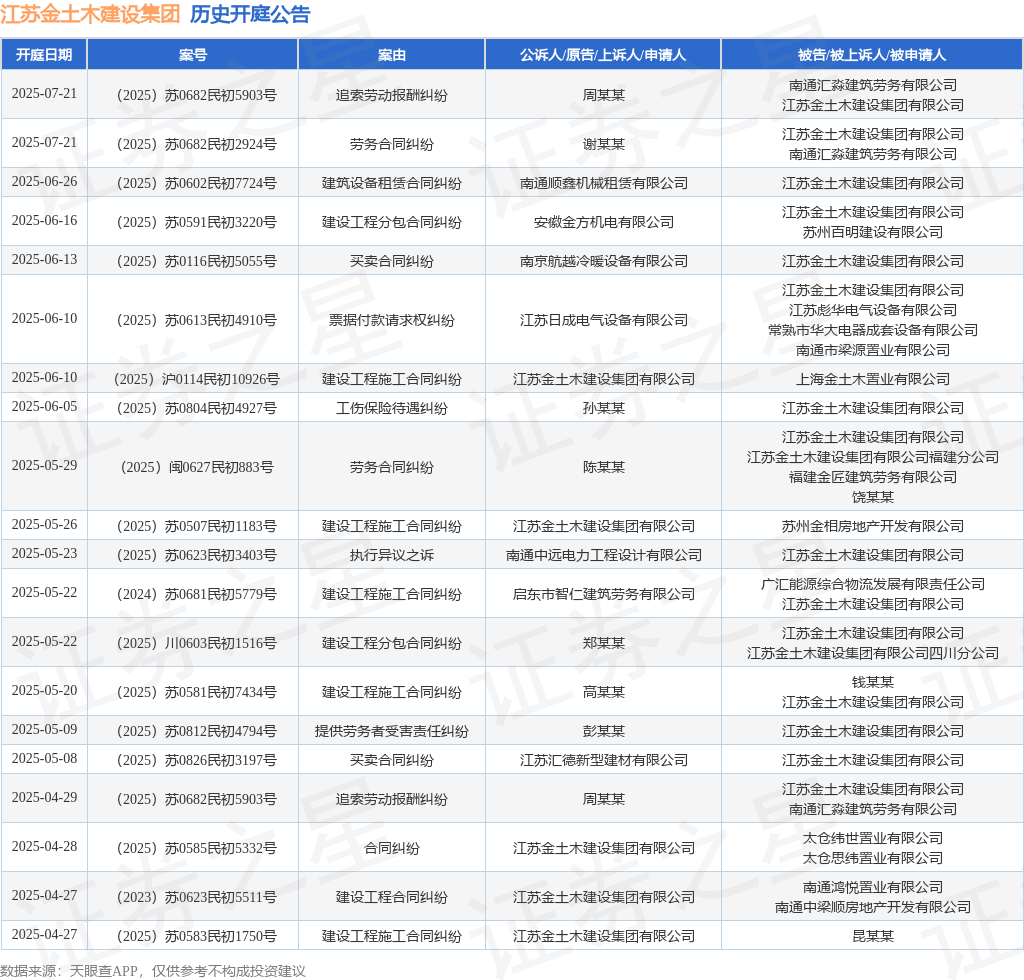Image resolution: width=1024 pixels, height=980 pixels.
Task: Select case number (2025)苏0613民初4910号
Action: pos(197,321)
